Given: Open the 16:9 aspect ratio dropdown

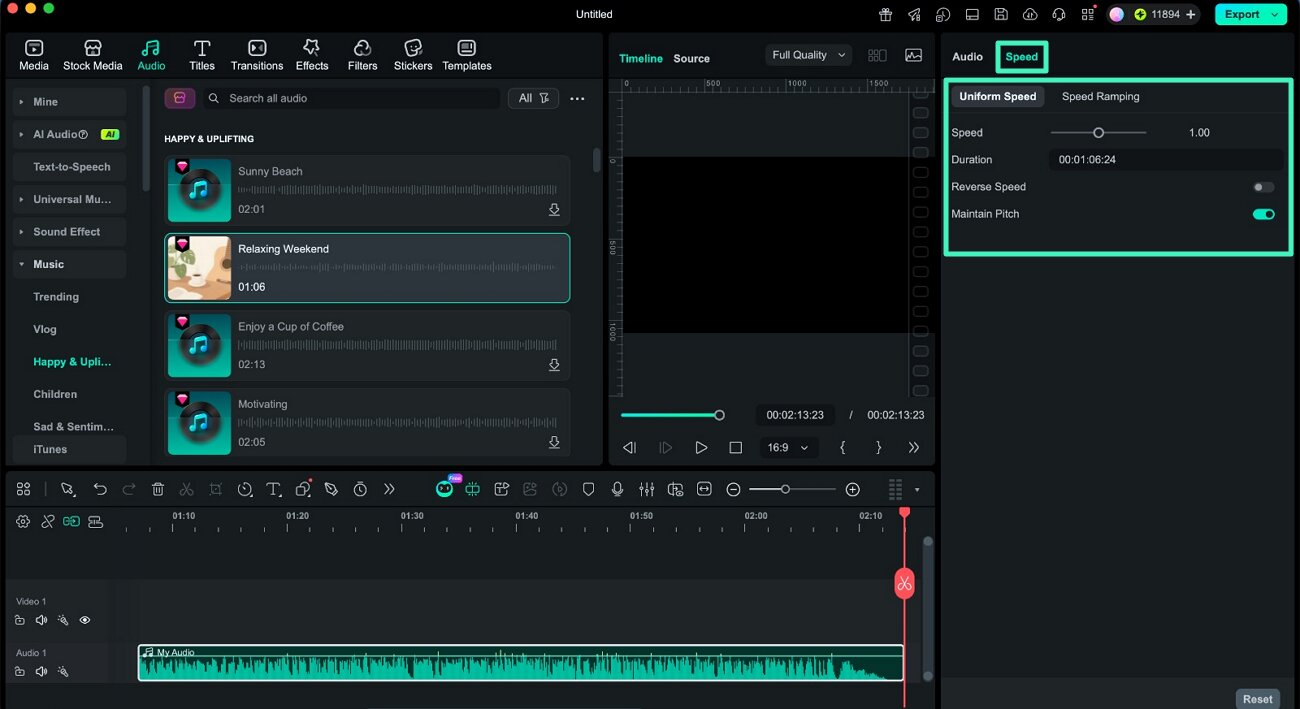Looking at the screenshot, I should 789,448.
